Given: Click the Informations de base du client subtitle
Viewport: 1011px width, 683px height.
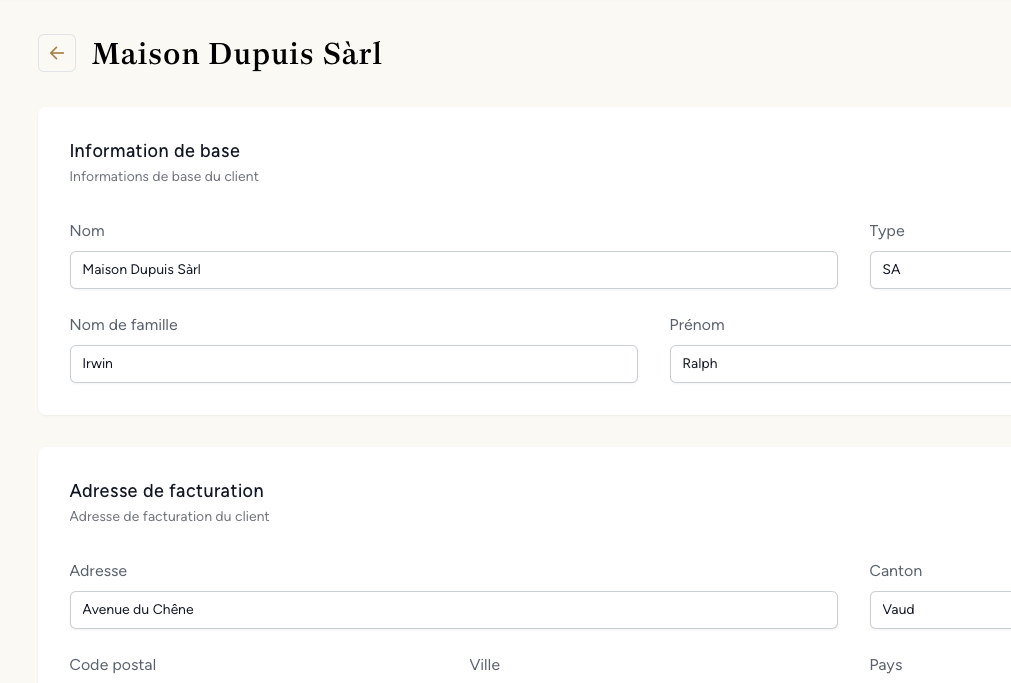Looking at the screenshot, I should pos(164,176).
